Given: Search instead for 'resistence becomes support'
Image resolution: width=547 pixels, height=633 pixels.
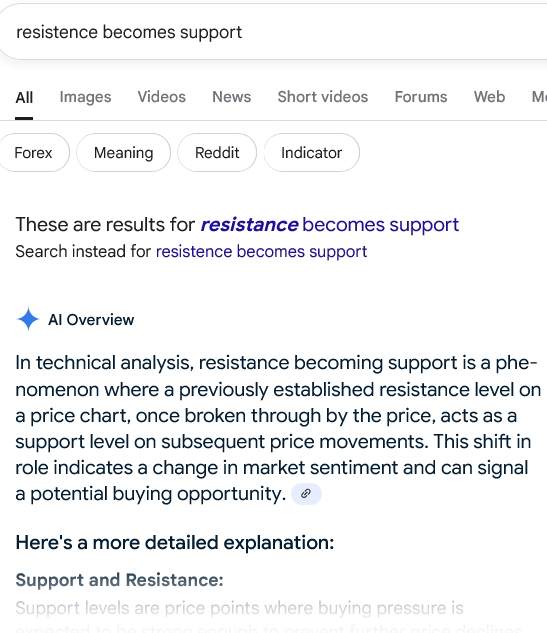Looking at the screenshot, I should [261, 251].
